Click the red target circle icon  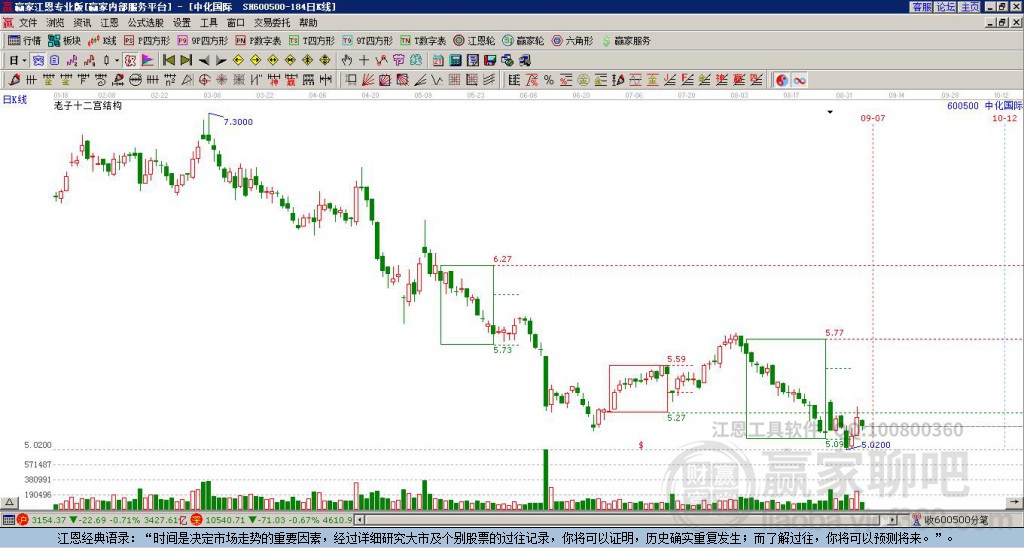204,80
